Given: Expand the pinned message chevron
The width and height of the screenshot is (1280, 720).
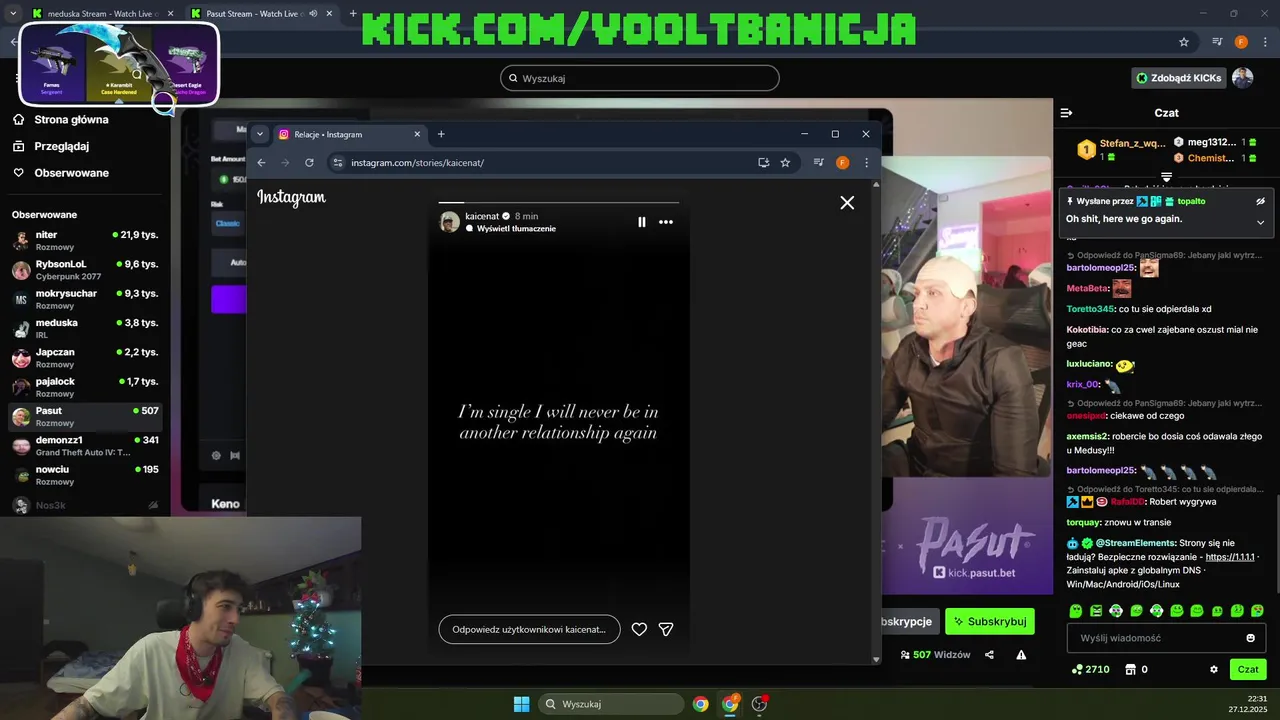Looking at the screenshot, I should [1261, 222].
